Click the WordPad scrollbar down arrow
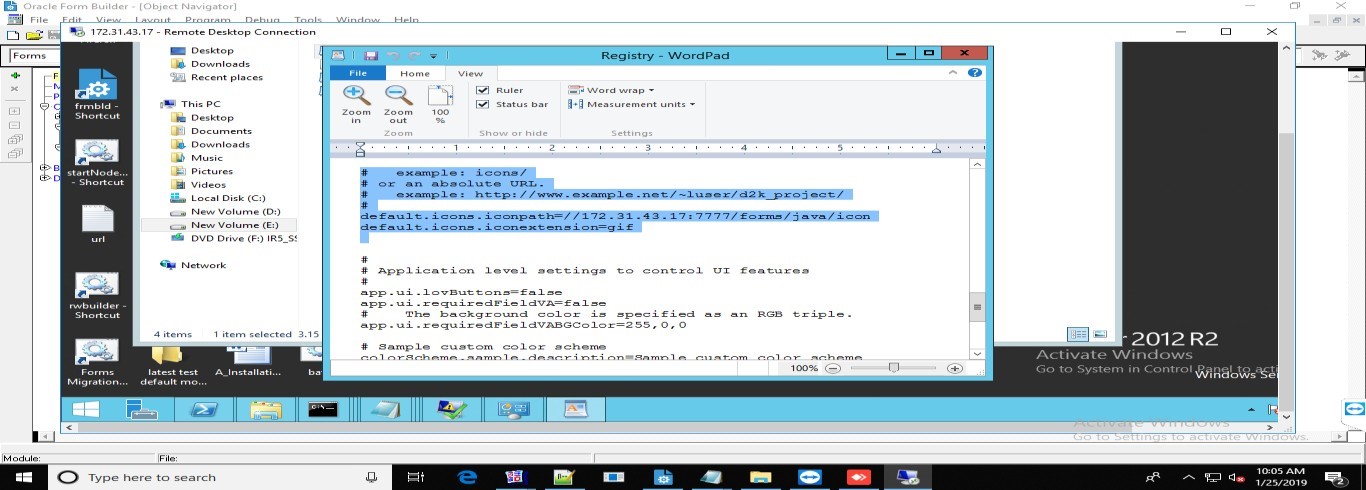 976,352
